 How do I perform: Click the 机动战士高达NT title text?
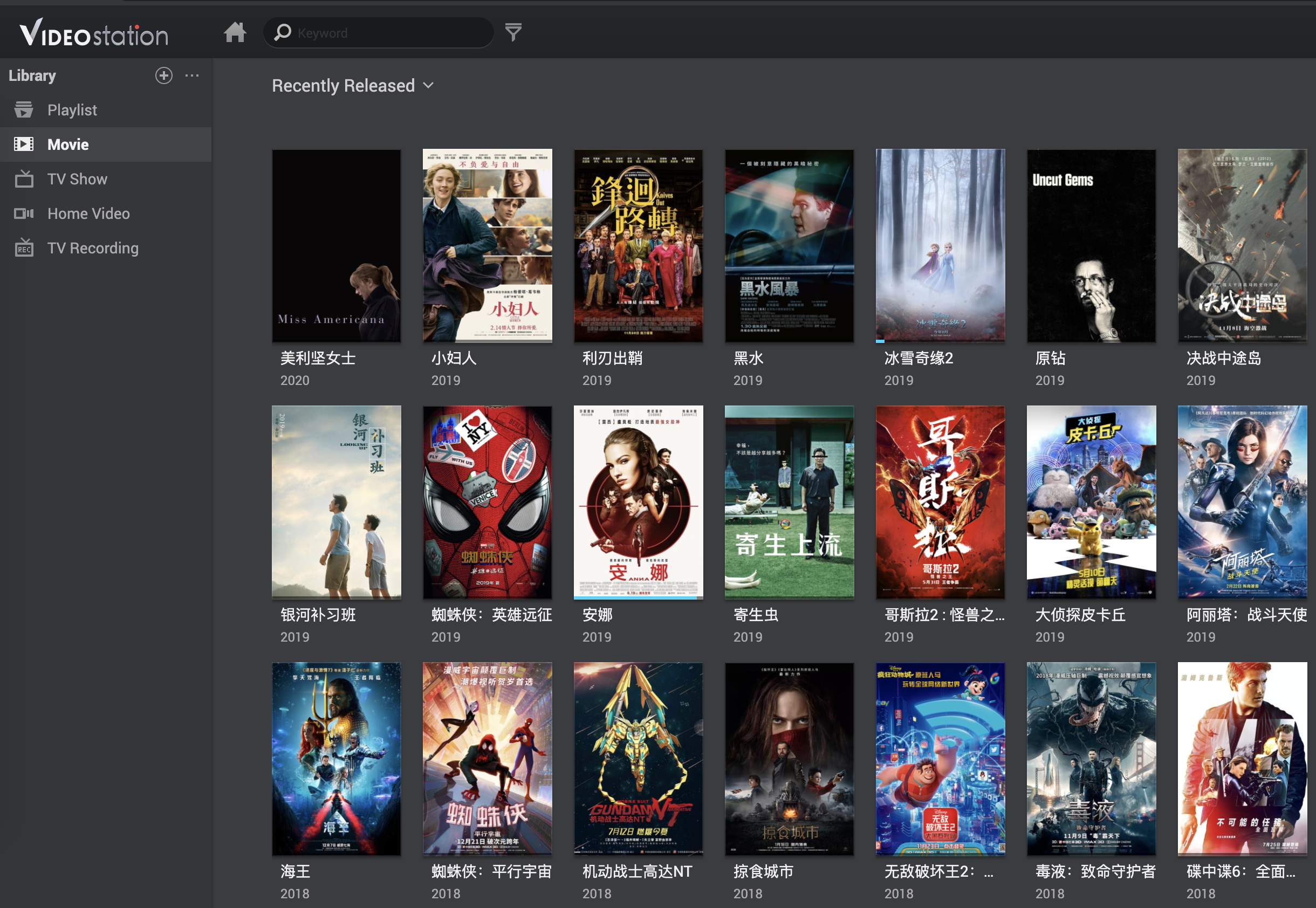tap(637, 871)
